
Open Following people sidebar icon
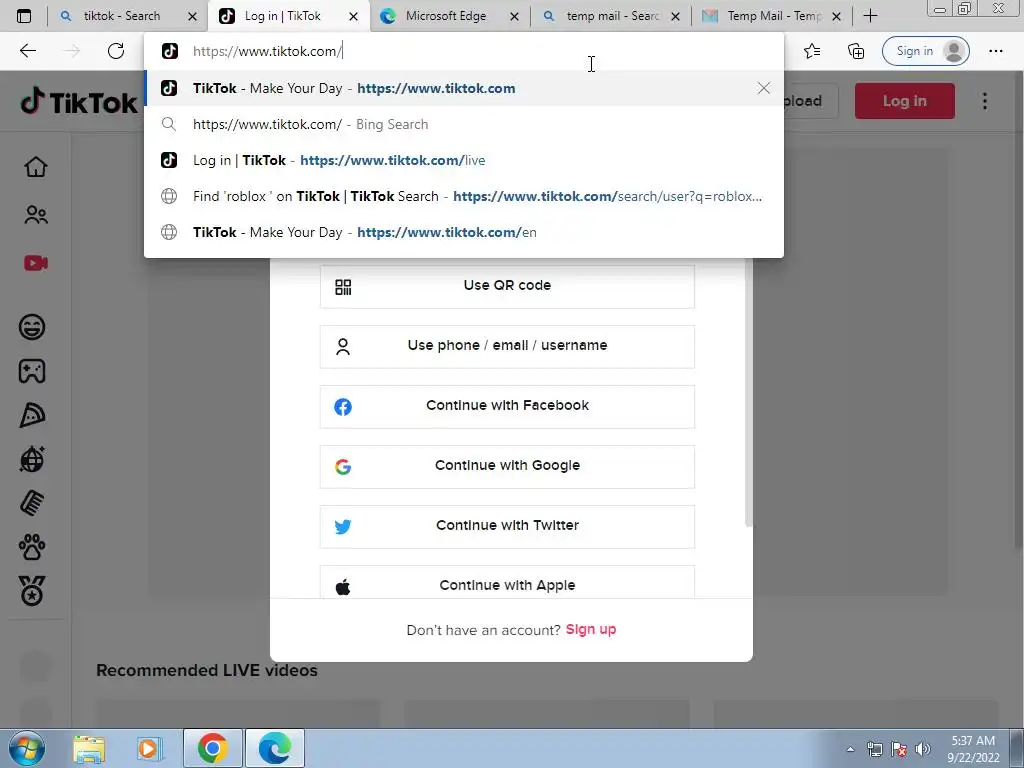click(35, 215)
